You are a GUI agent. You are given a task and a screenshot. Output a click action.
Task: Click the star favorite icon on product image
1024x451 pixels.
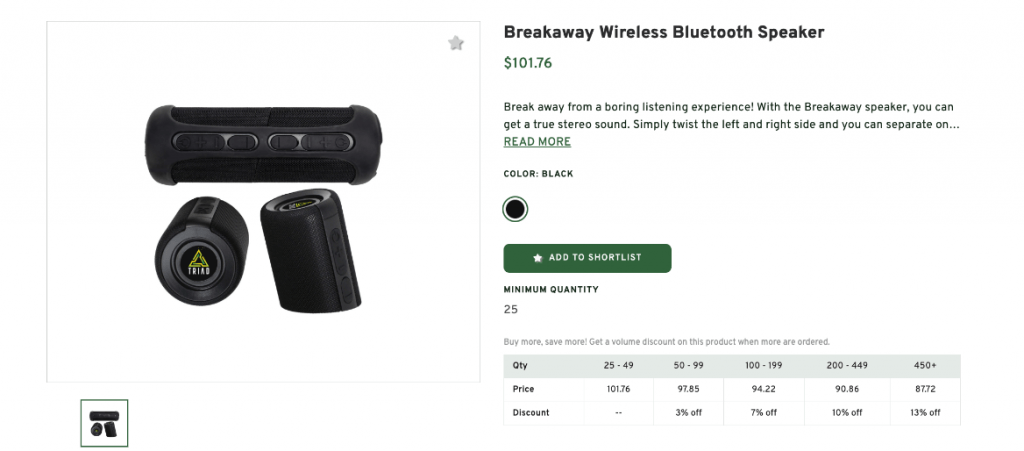456,43
